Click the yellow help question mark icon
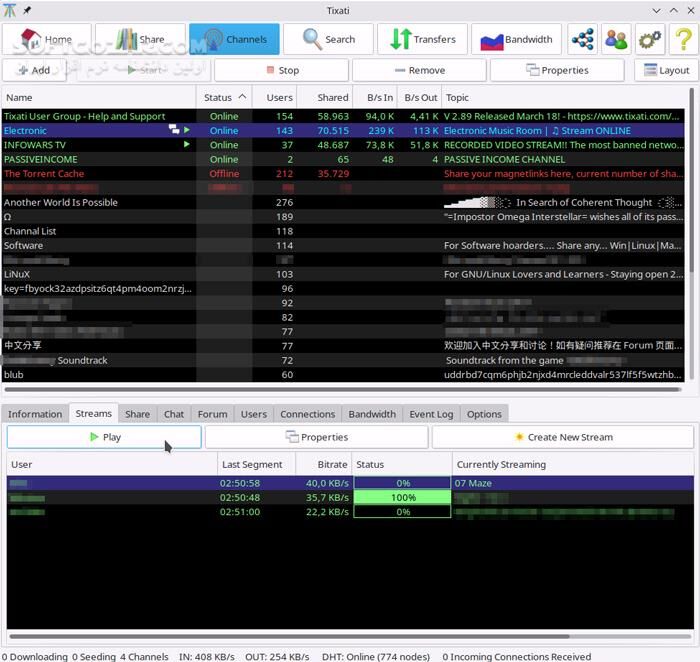The width and height of the screenshot is (700, 662). pyautogui.click(x=683, y=40)
